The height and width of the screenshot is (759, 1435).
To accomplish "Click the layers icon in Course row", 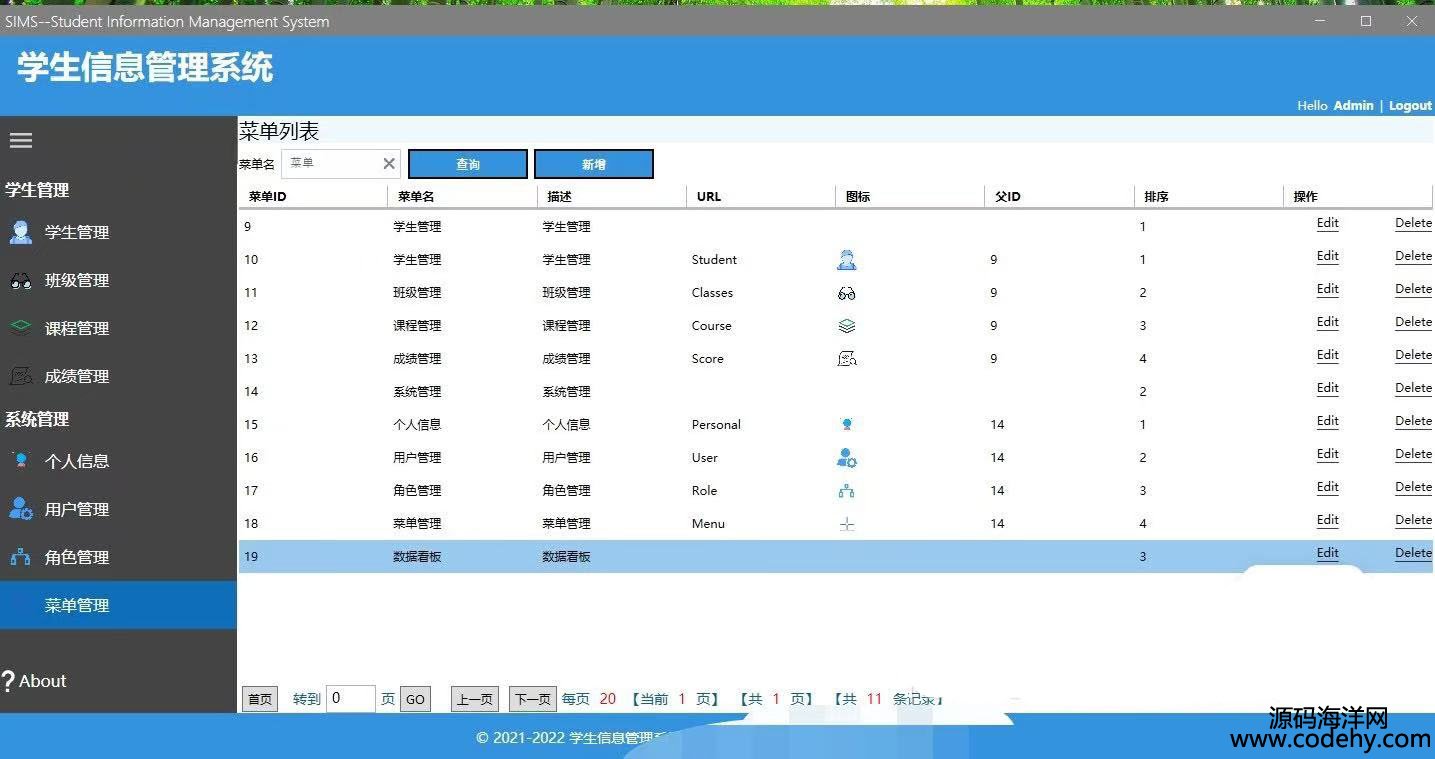I will 847,326.
